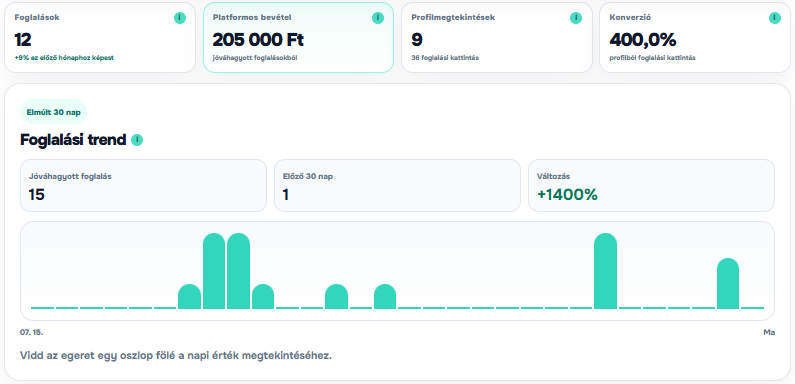Click the 07. 15. axis date label
Screen dimensions: 795x384
point(31,332)
